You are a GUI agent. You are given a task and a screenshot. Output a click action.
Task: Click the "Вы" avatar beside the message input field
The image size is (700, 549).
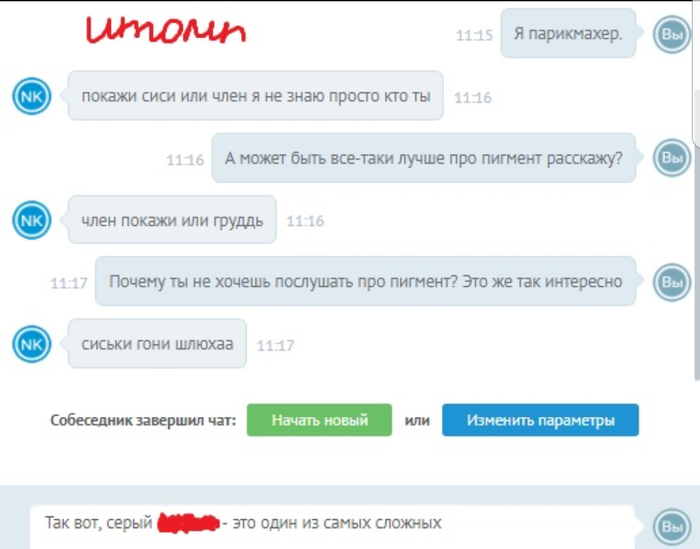coord(671,527)
